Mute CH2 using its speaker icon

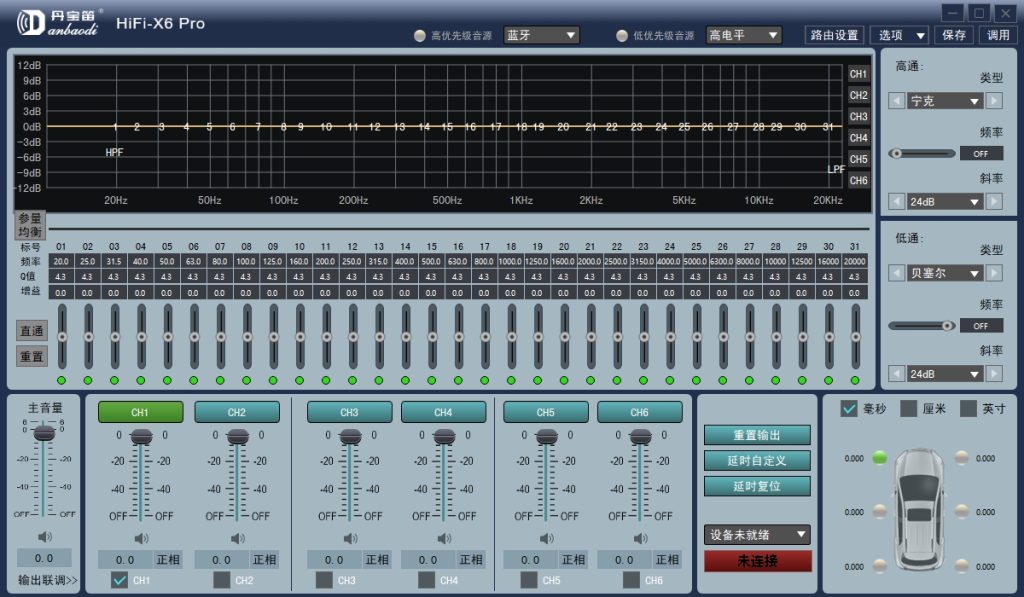[x=238, y=538]
